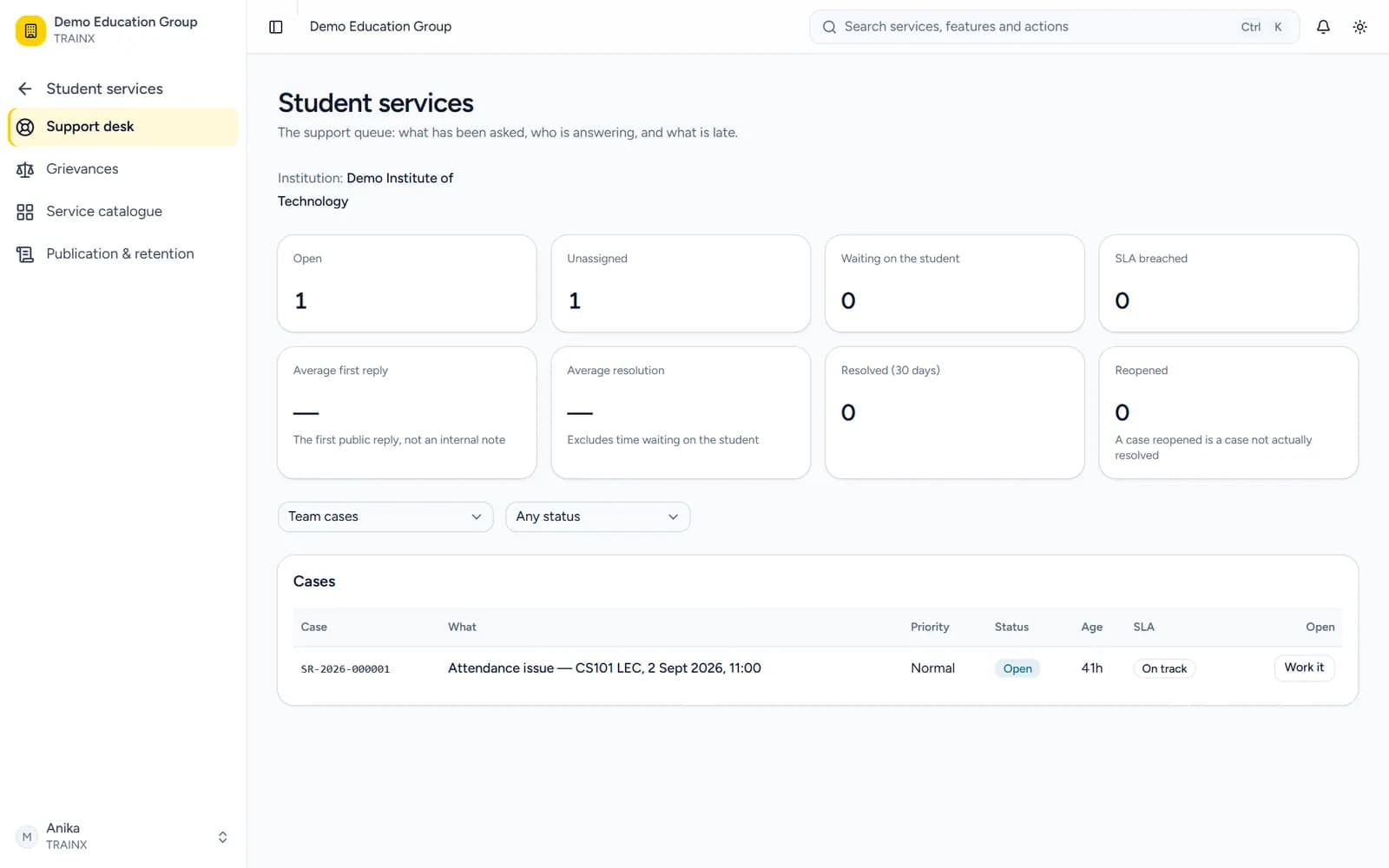1389x868 pixels.
Task: Click the Average first reply card
Action: coord(407,412)
